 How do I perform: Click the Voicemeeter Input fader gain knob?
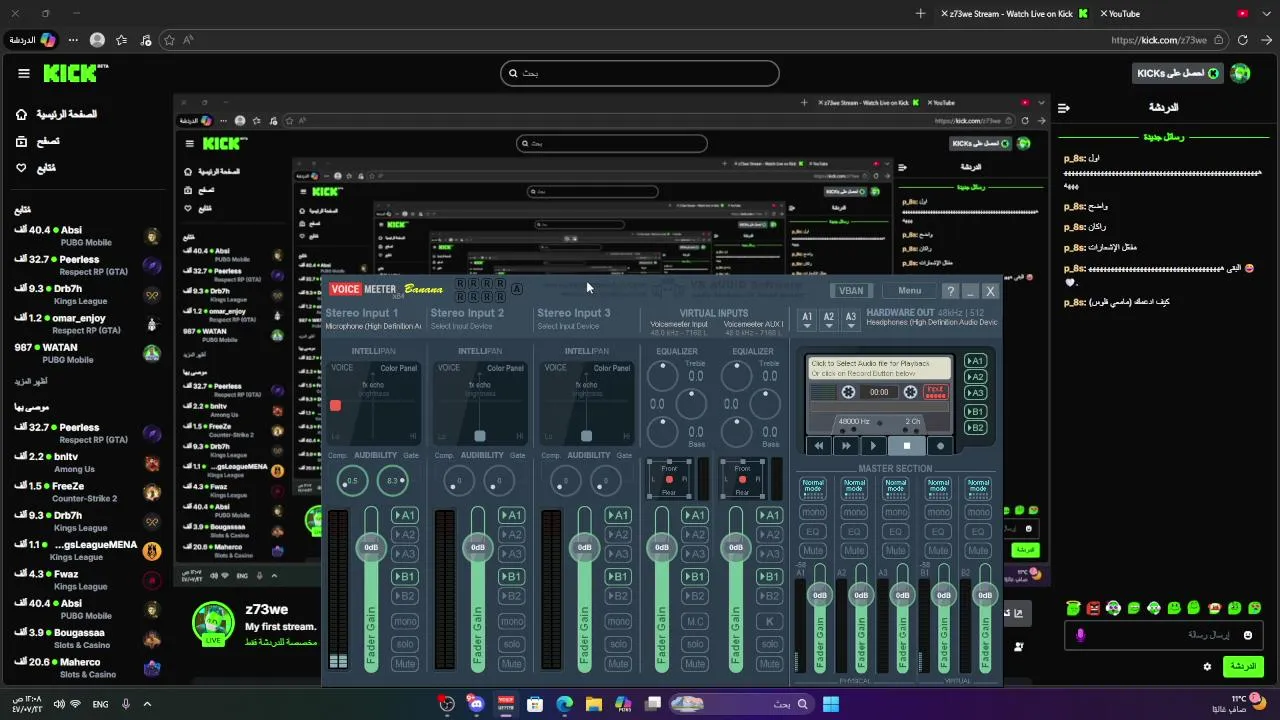pyautogui.click(x=661, y=547)
